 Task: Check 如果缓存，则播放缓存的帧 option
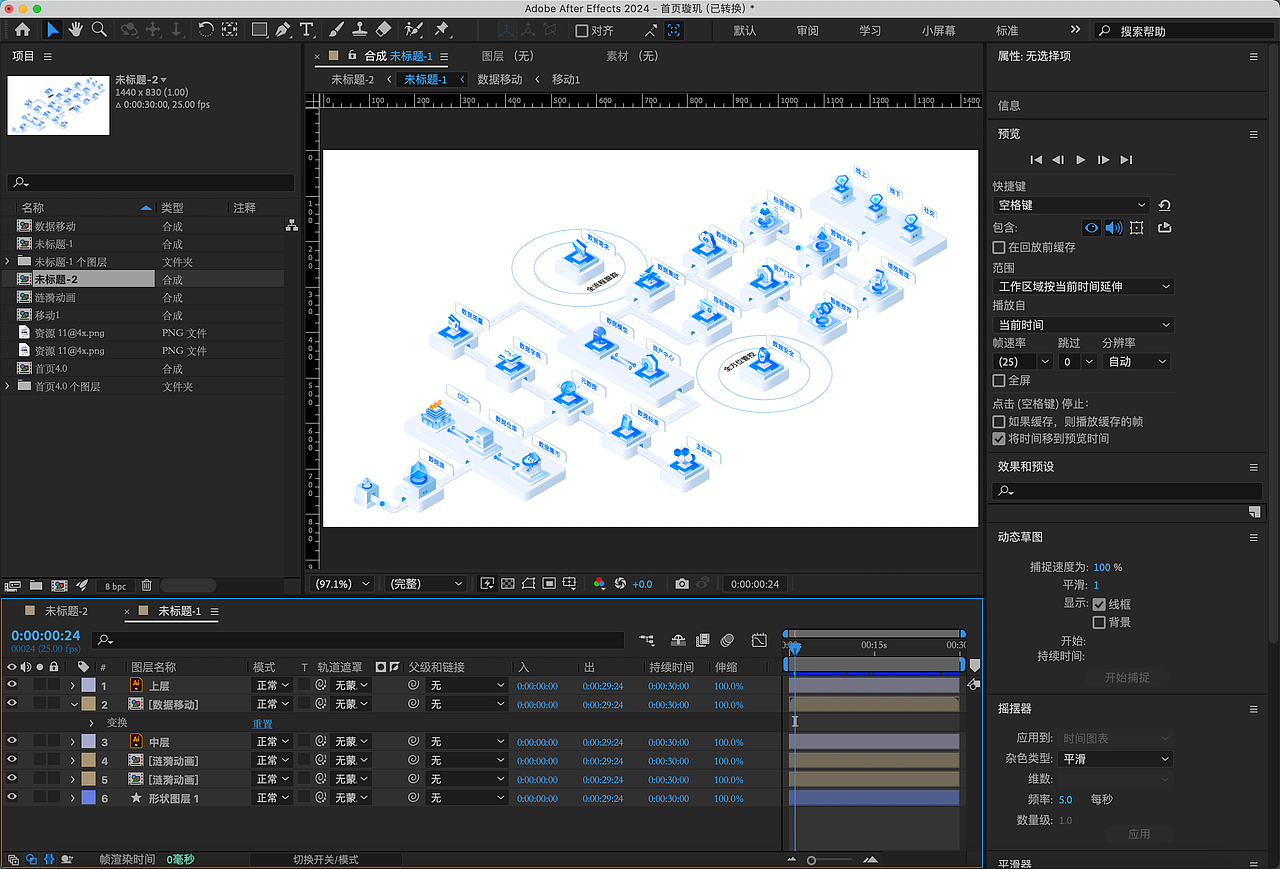(x=998, y=422)
